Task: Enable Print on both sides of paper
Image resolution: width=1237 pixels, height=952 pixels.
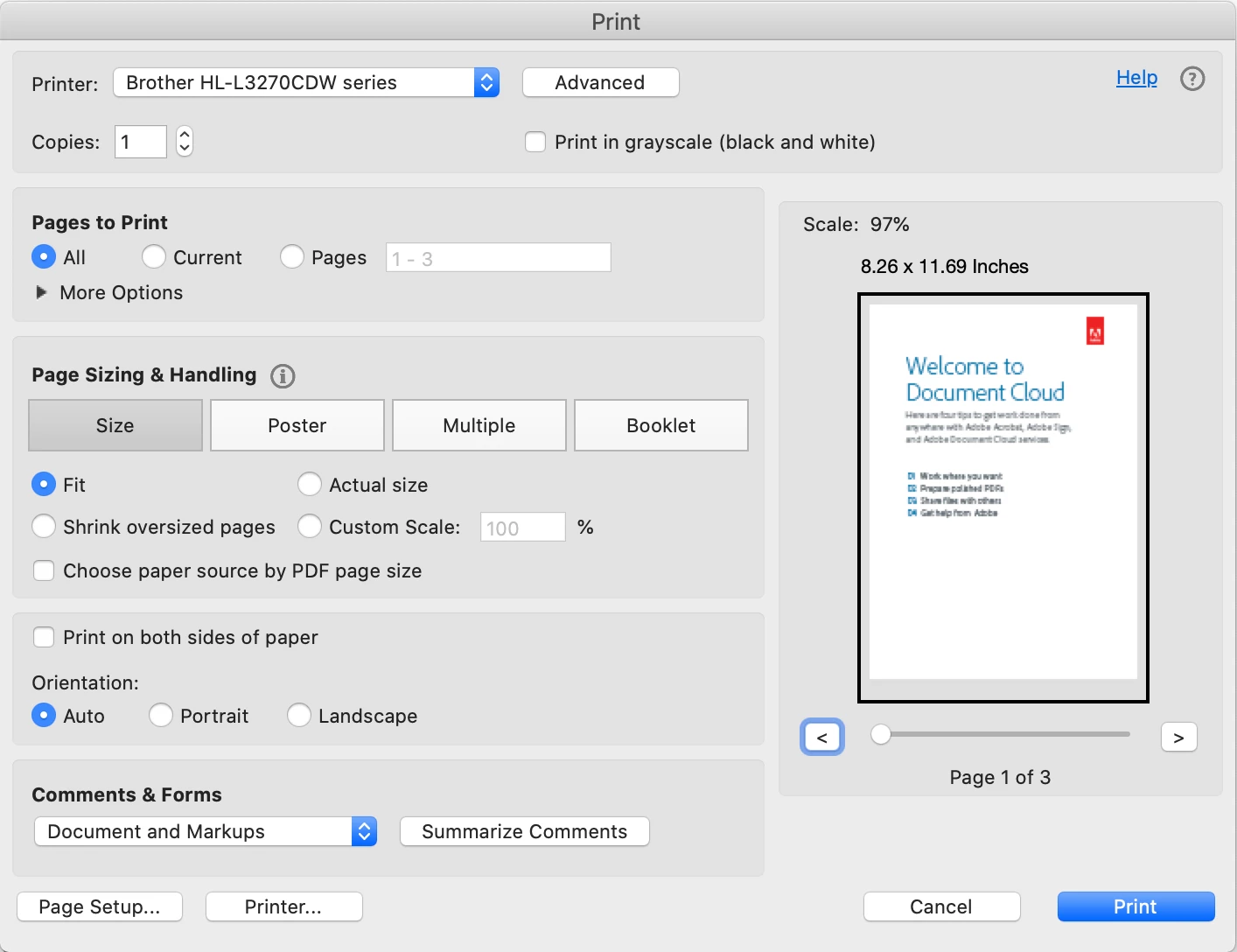Action: click(x=44, y=637)
